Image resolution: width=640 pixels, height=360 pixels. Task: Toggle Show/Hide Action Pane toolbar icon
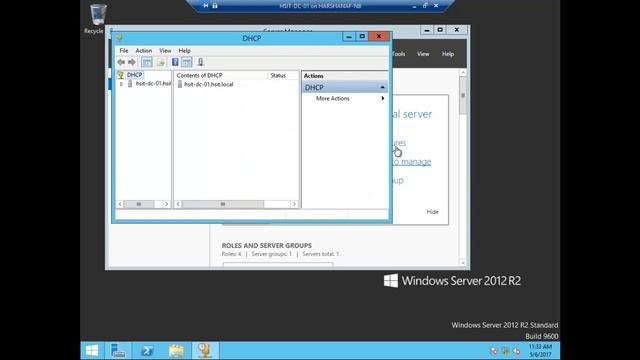(x=187, y=62)
